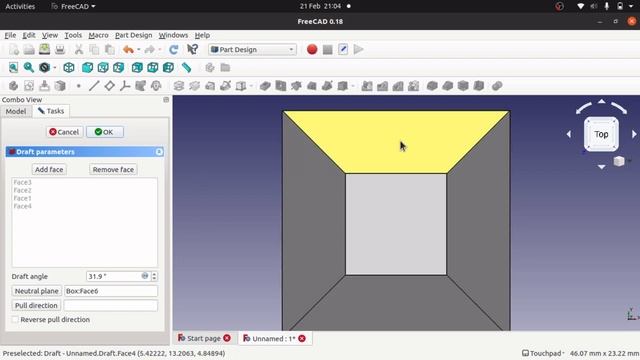Click the Draw style icon
Image resolution: width=640 pixels, height=360 pixels.
click(x=44, y=68)
